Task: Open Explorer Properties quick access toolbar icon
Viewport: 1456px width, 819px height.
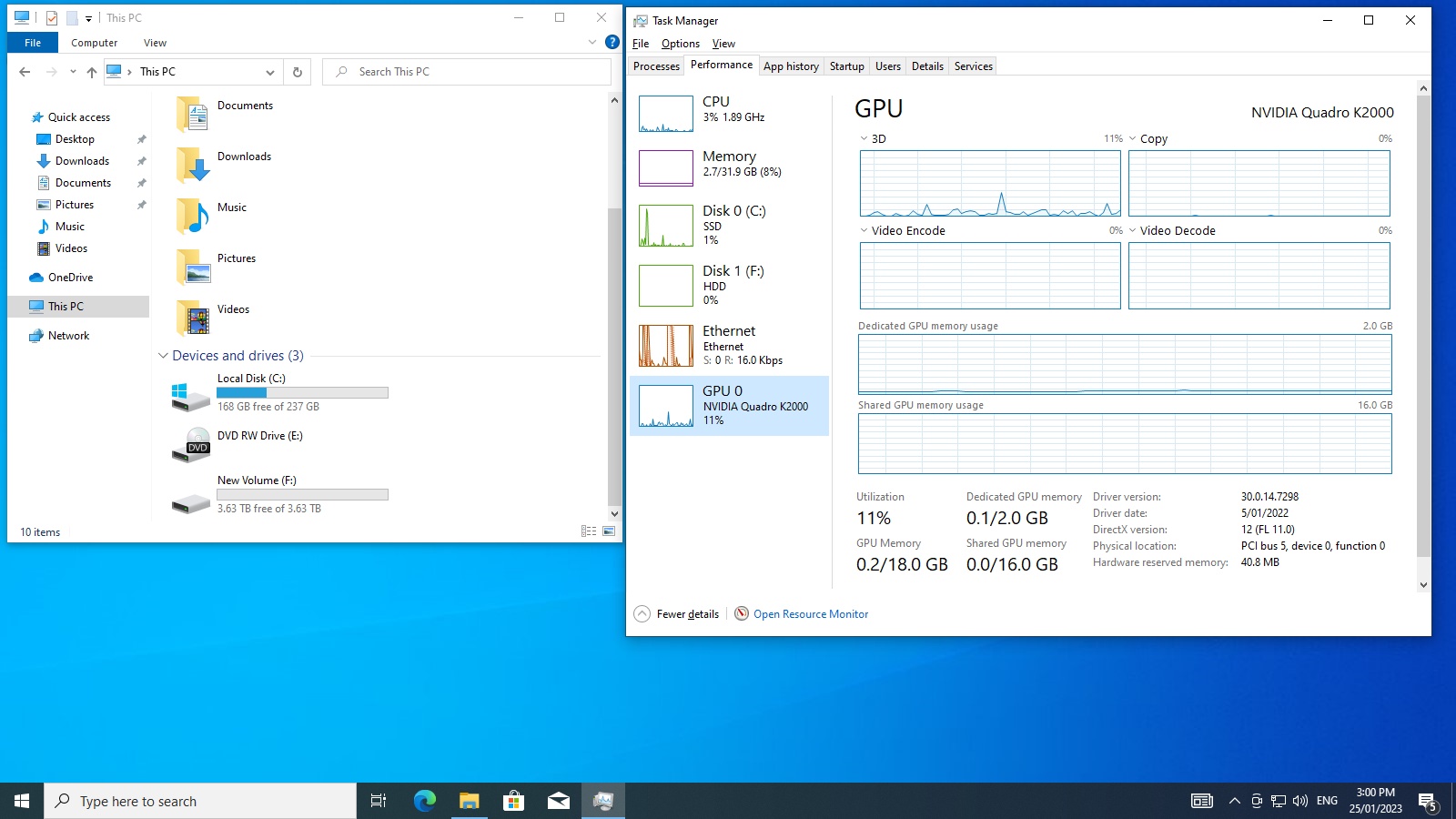Action: click(x=52, y=17)
